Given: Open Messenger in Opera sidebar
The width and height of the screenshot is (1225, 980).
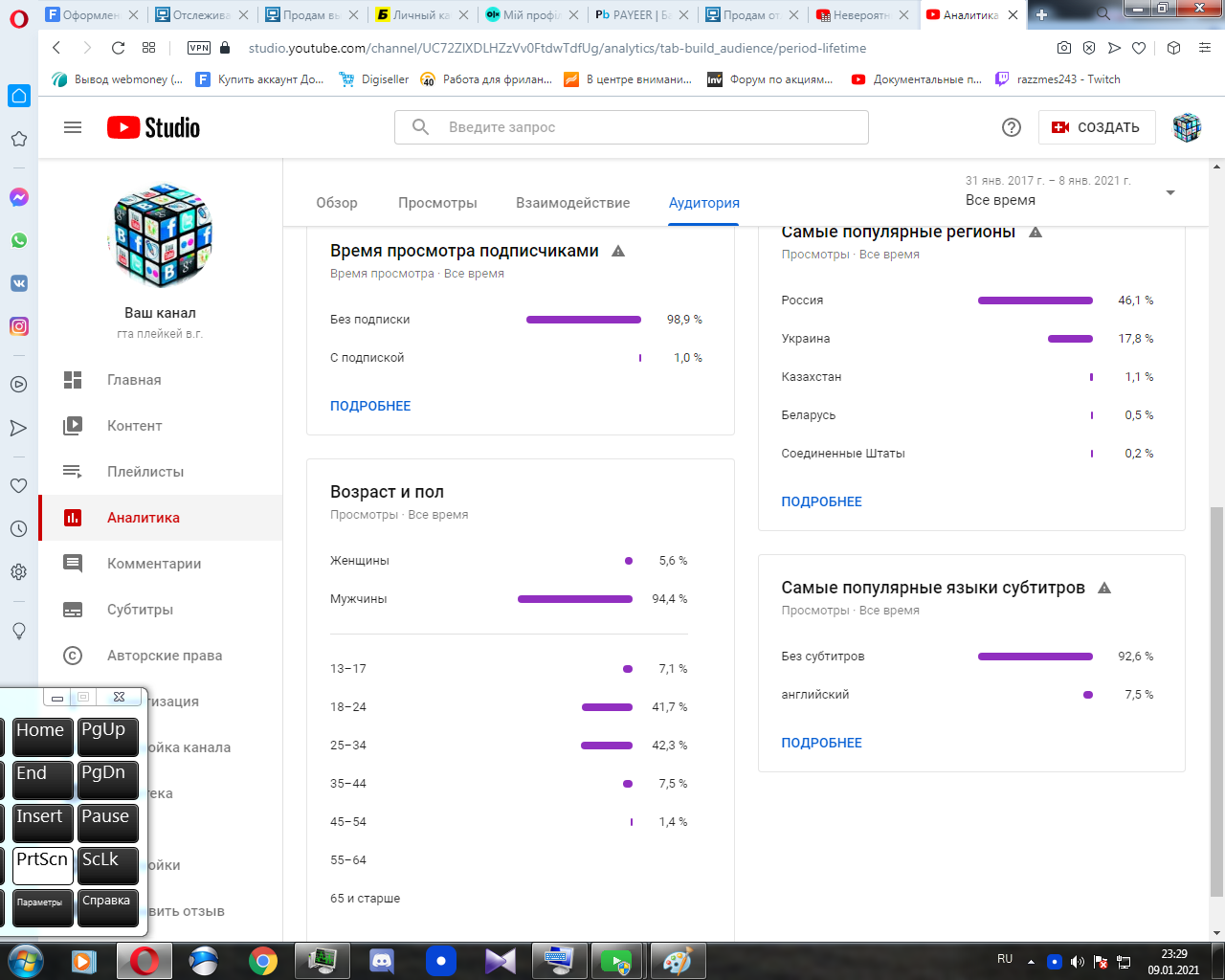Looking at the screenshot, I should [x=18, y=197].
